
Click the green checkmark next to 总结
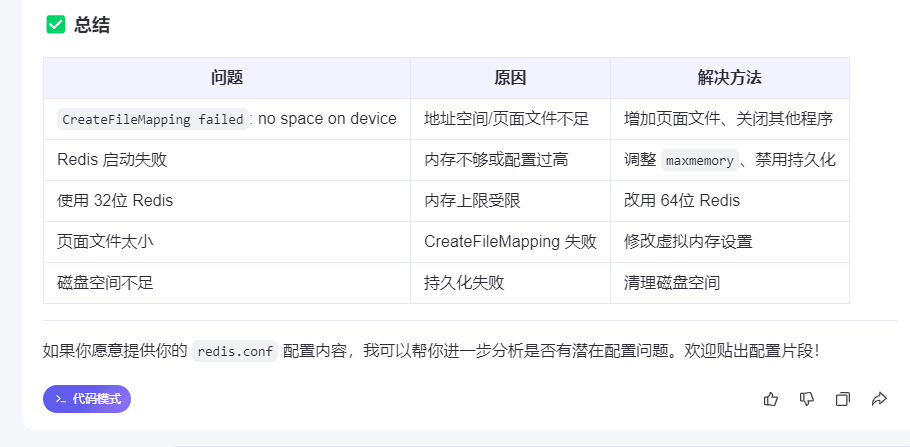click(56, 24)
